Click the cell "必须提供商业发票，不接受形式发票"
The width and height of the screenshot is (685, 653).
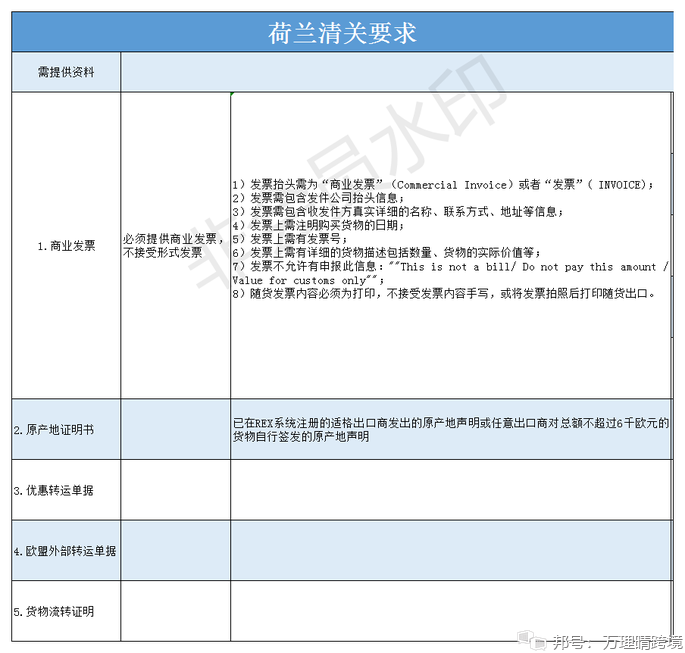point(175,245)
